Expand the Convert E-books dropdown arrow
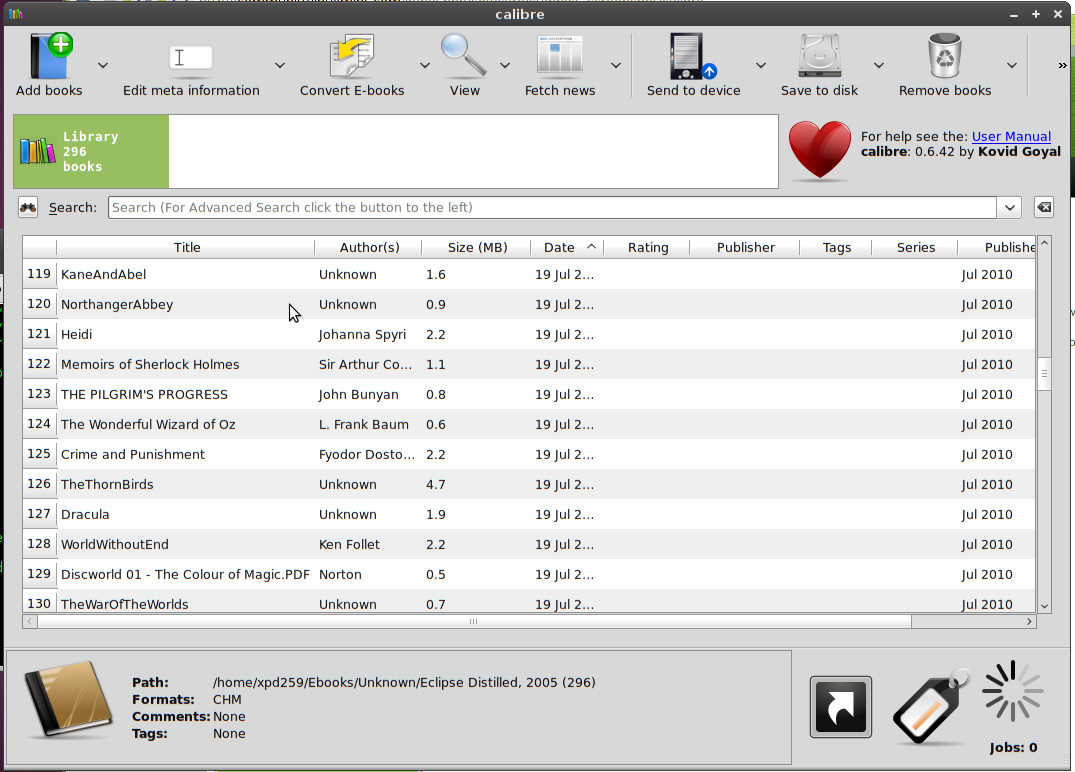 [424, 66]
